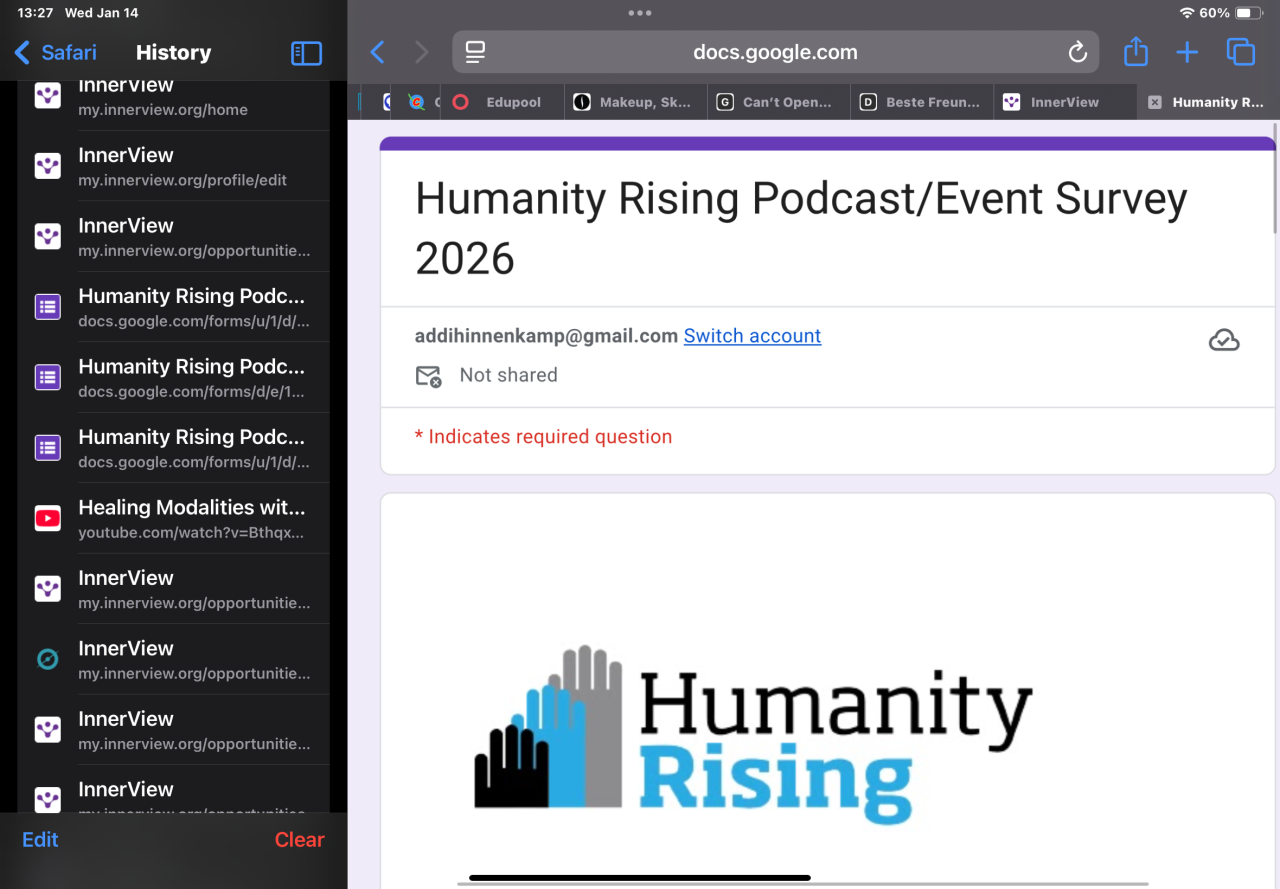1280x889 pixels.
Task: Go back using the browser back arrow
Action: [377, 53]
